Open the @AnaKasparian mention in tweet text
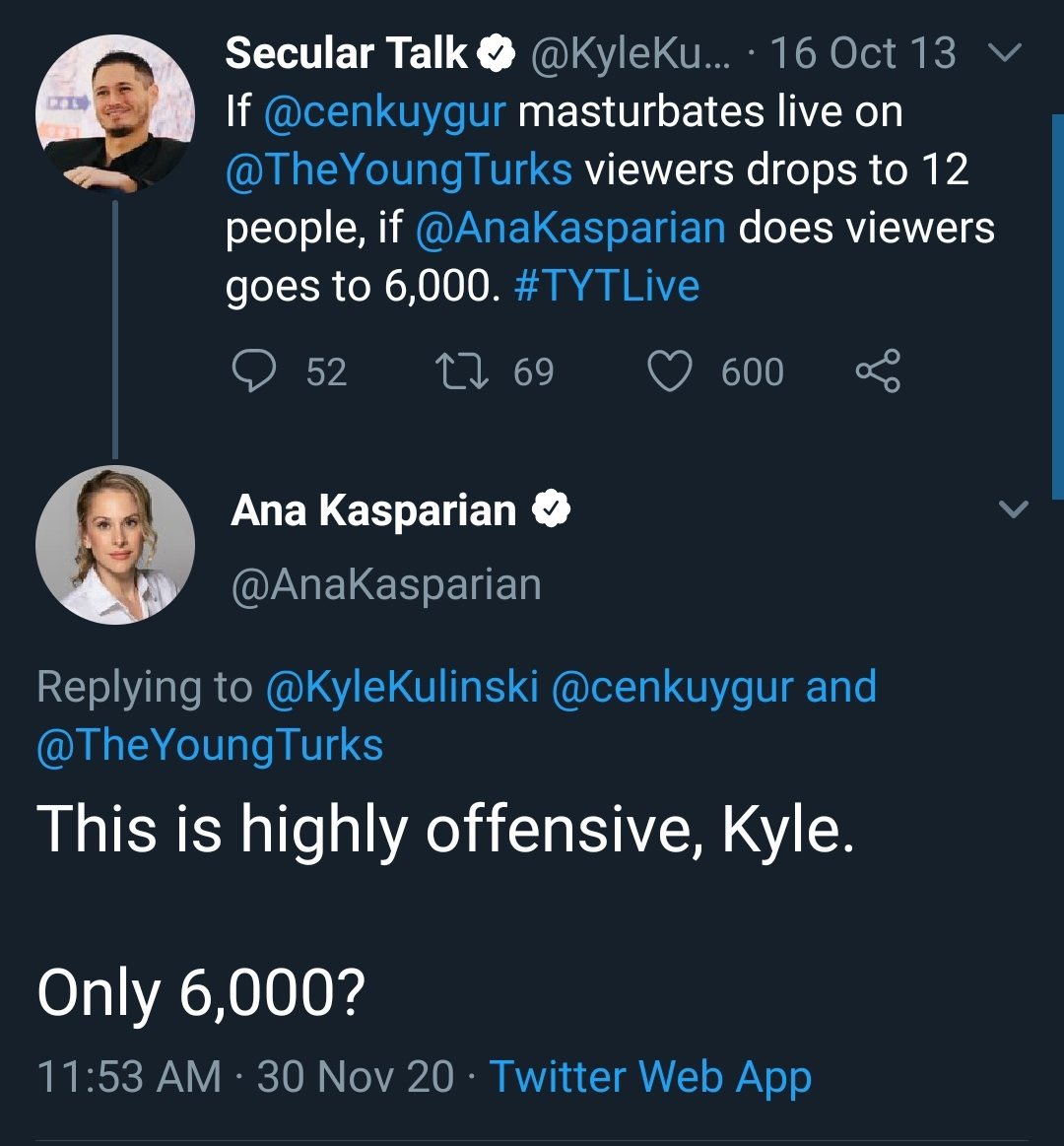The width and height of the screenshot is (1064, 1146). point(570,228)
